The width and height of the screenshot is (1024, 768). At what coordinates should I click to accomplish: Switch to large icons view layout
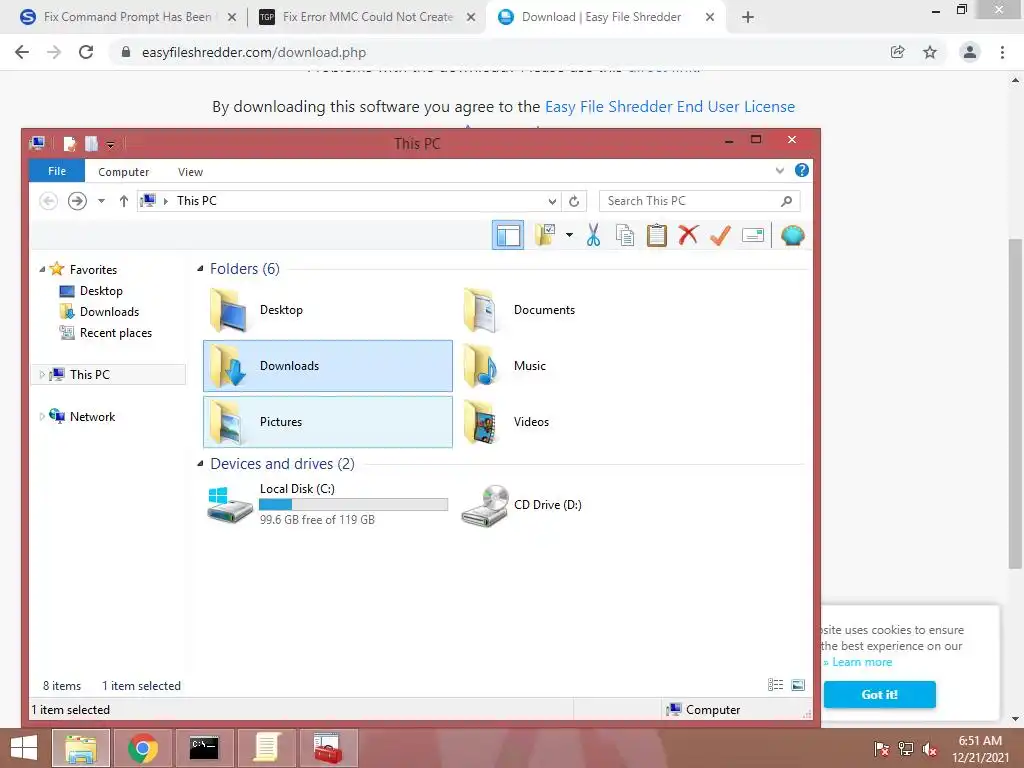tap(798, 684)
